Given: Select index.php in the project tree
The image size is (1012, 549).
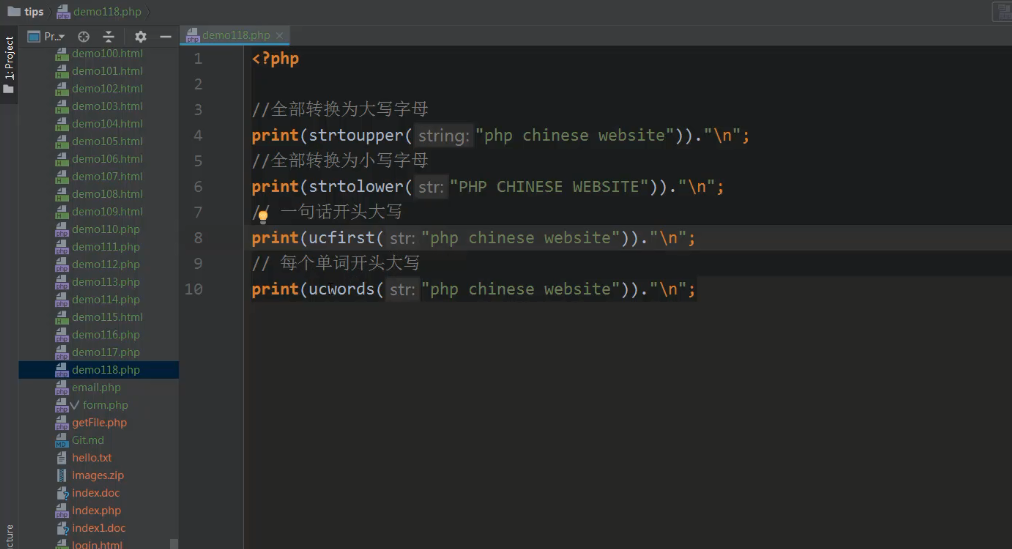Looking at the screenshot, I should tap(96, 511).
